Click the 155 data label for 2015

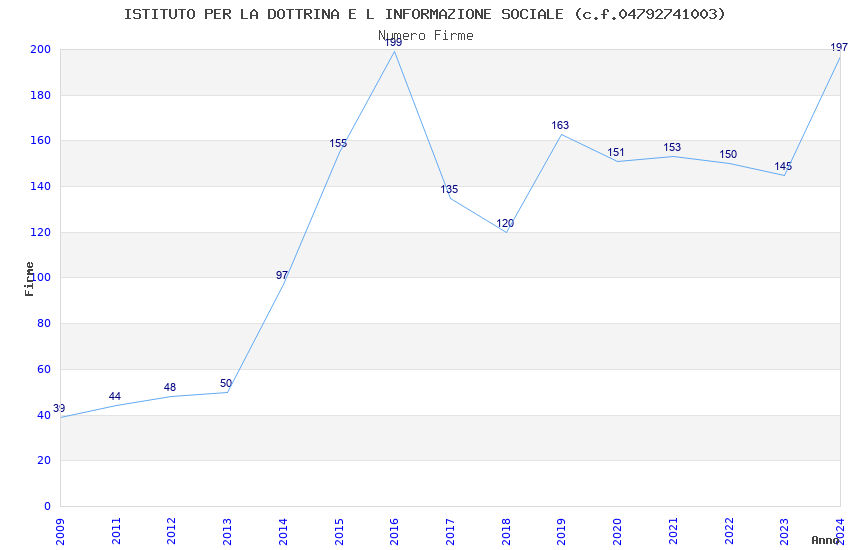[x=338, y=143]
